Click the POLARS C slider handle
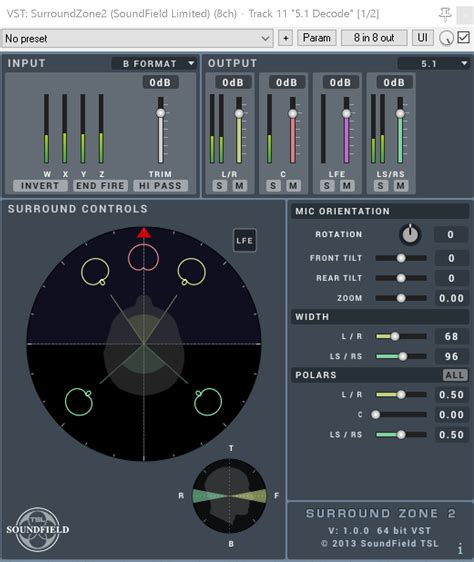The height and width of the screenshot is (562, 474). [x=375, y=415]
